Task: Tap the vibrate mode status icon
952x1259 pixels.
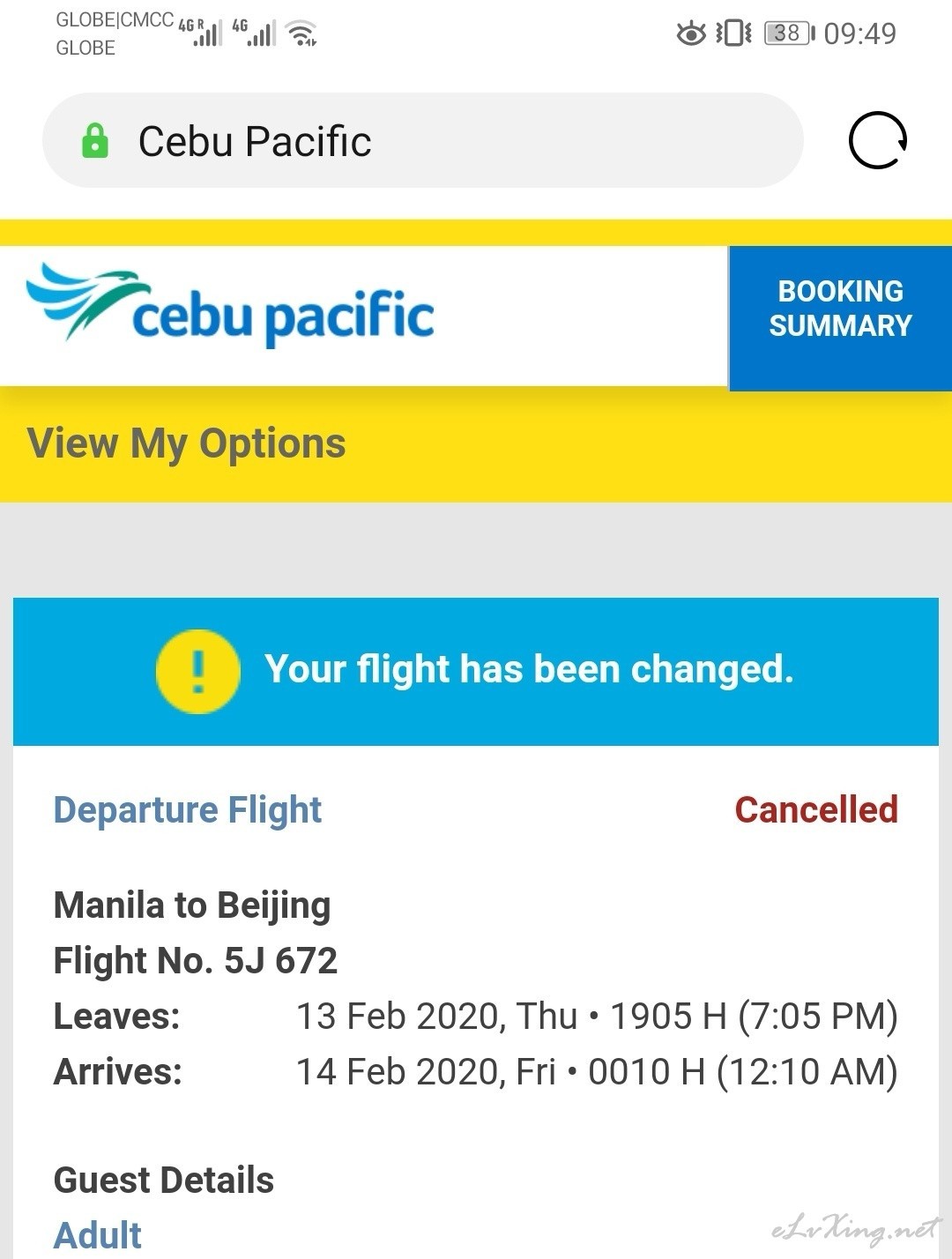Action: [x=733, y=34]
